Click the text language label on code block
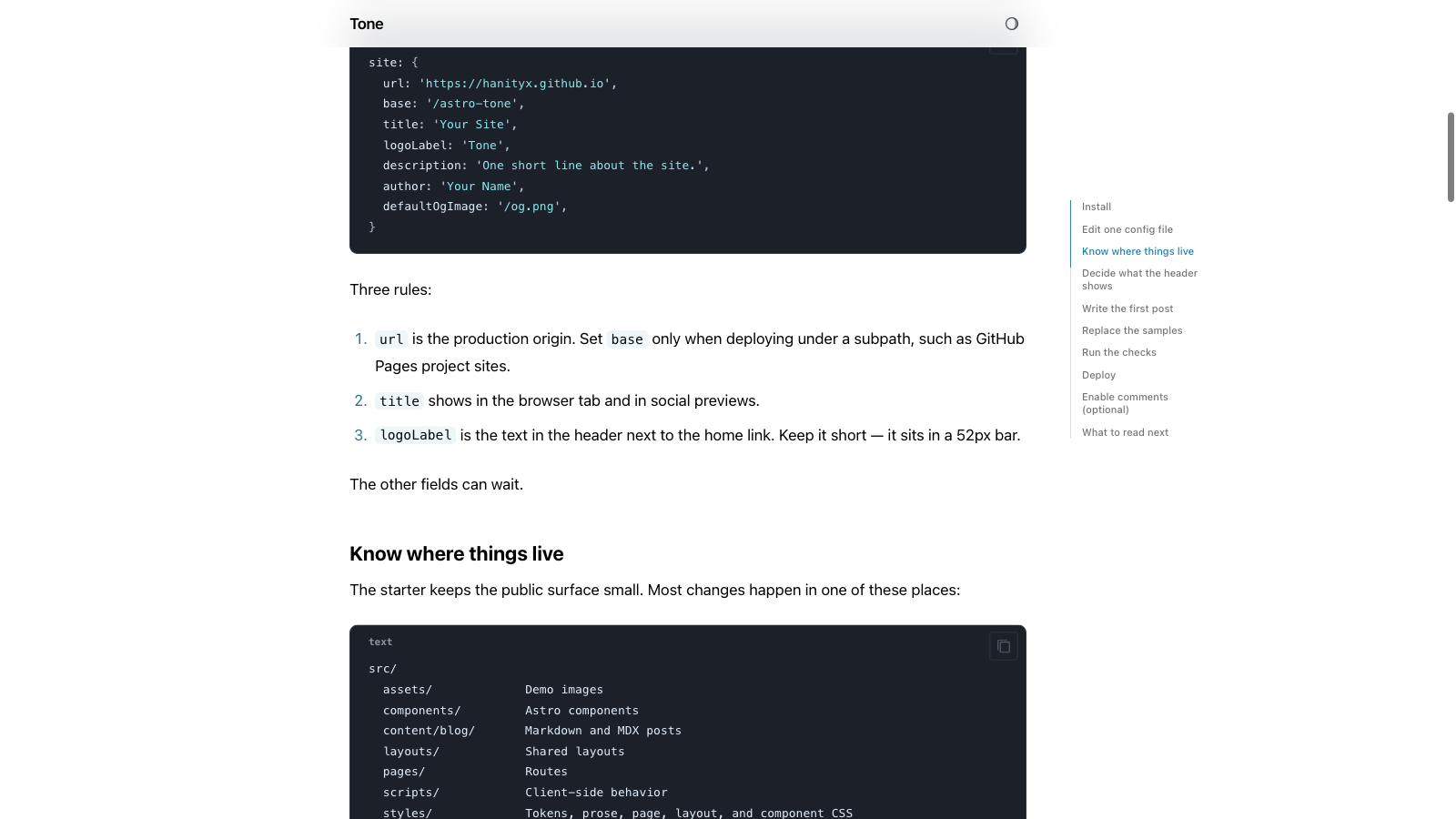Viewport: 1456px width, 819px height. [x=380, y=642]
